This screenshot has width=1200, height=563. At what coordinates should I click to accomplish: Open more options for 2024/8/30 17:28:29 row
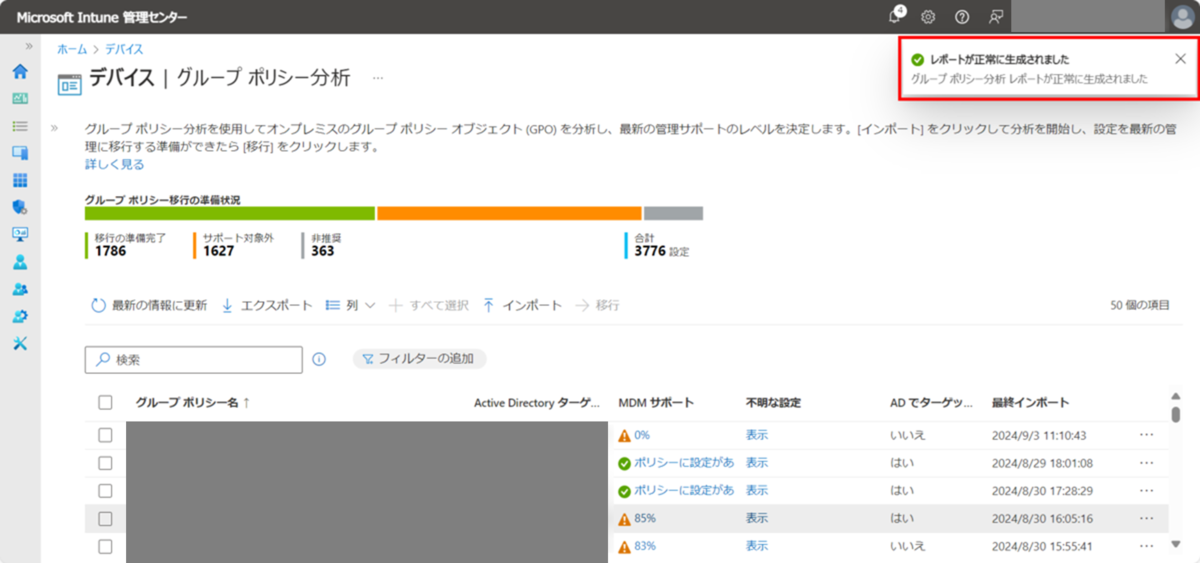pyautogui.click(x=1146, y=490)
